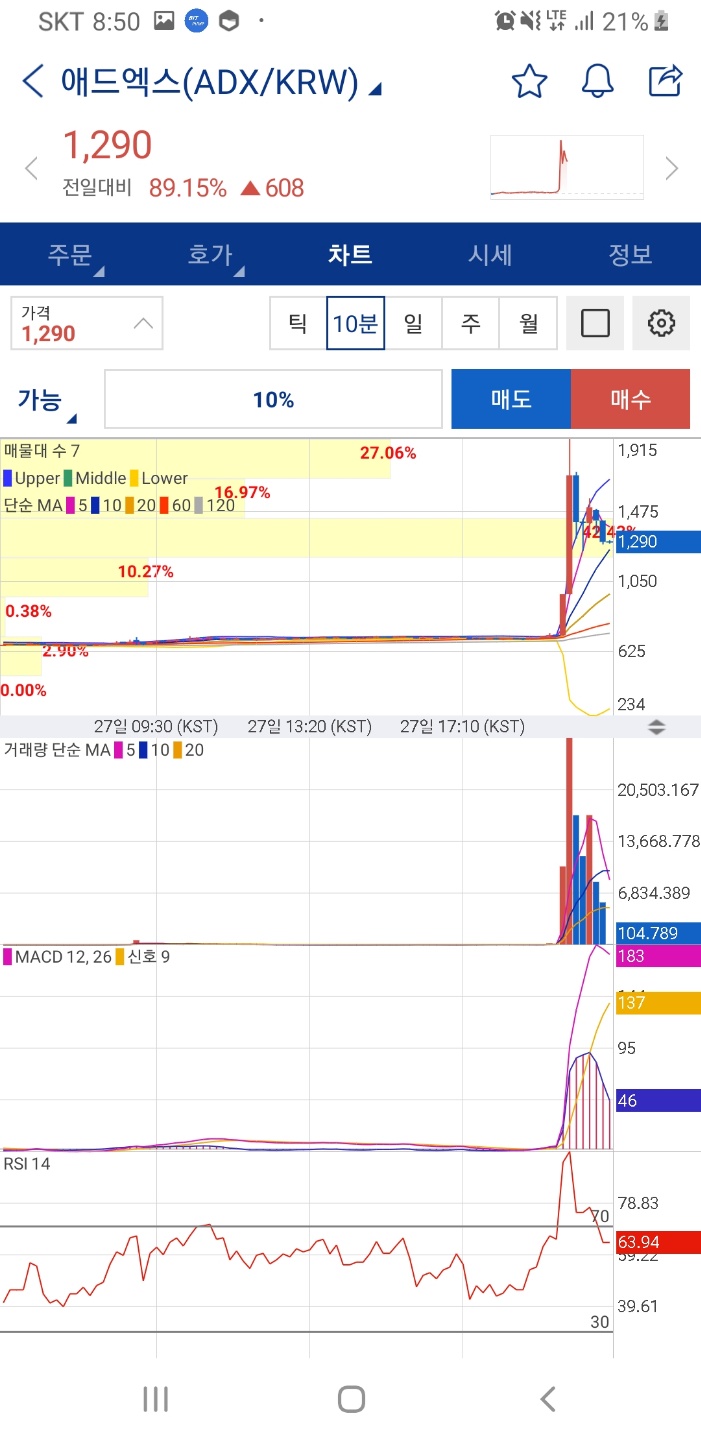Open 시세 tab
This screenshot has width=701, height=1440.
490,254
